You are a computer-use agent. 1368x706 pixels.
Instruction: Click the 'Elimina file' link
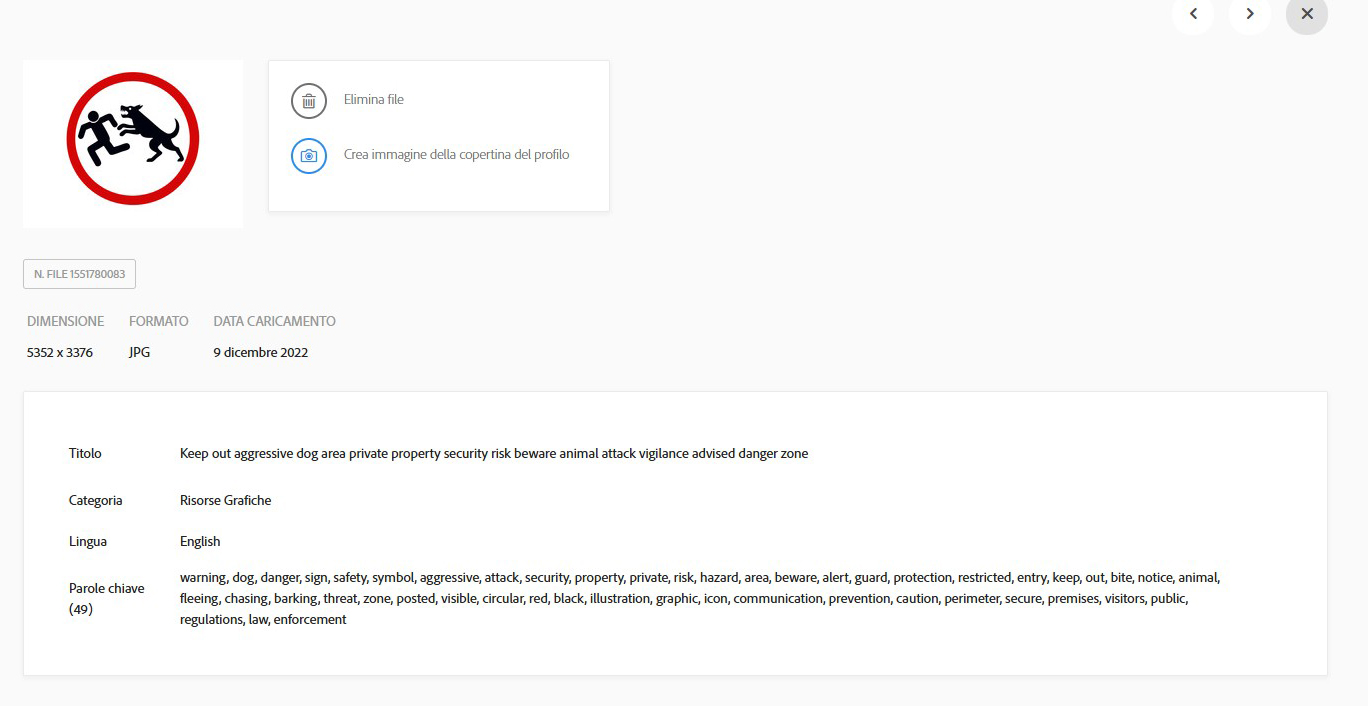pyautogui.click(x=374, y=100)
